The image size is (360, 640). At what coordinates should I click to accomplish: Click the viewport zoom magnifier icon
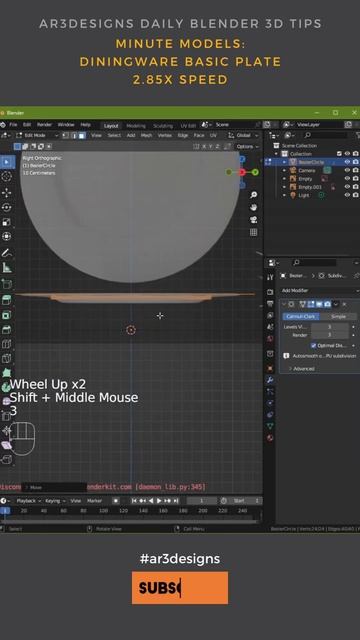(253, 195)
